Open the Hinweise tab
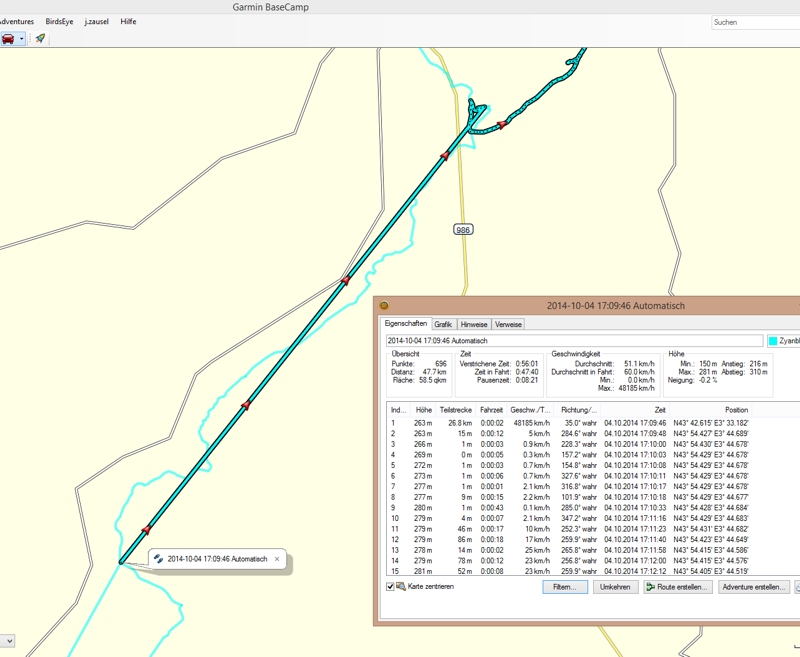The image size is (800, 657). pos(474,324)
